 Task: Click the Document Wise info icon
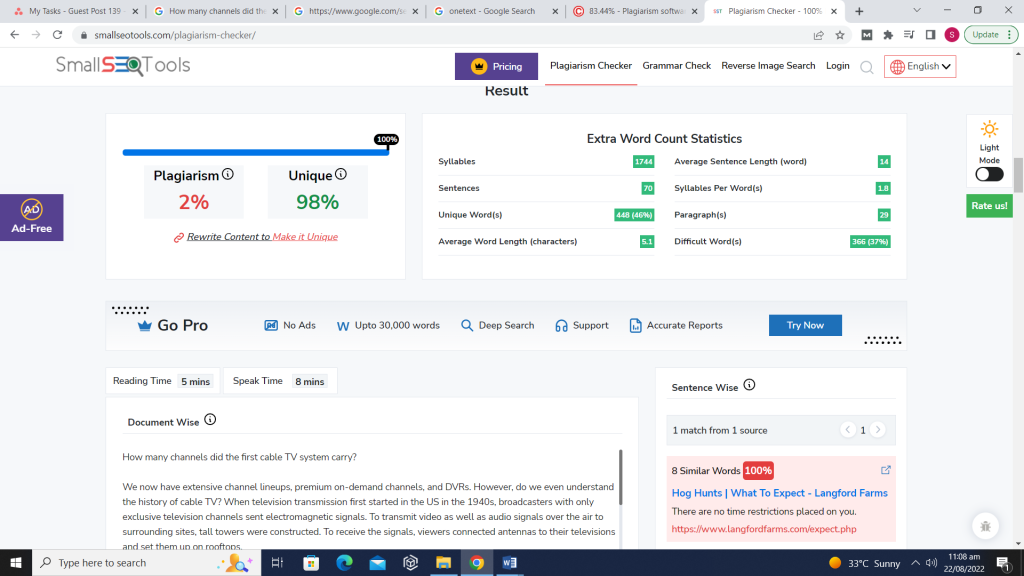pos(209,421)
